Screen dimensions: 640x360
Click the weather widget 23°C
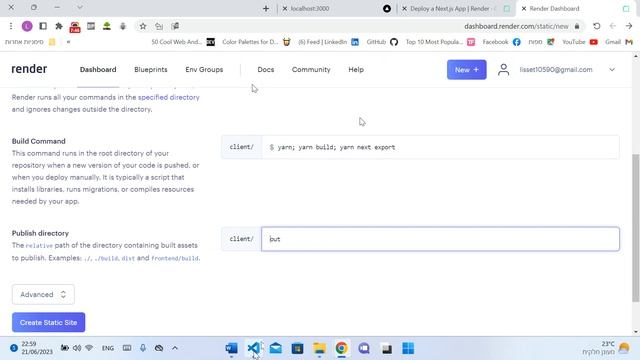coord(606,348)
